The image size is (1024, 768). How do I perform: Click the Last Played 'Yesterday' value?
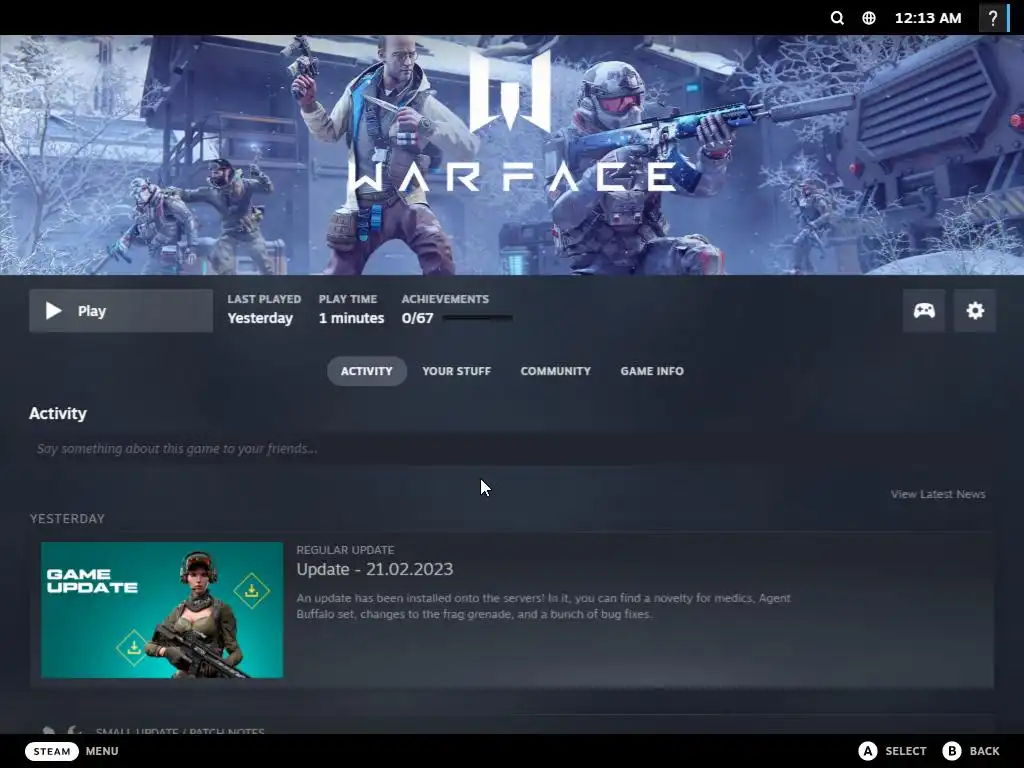[260, 318]
